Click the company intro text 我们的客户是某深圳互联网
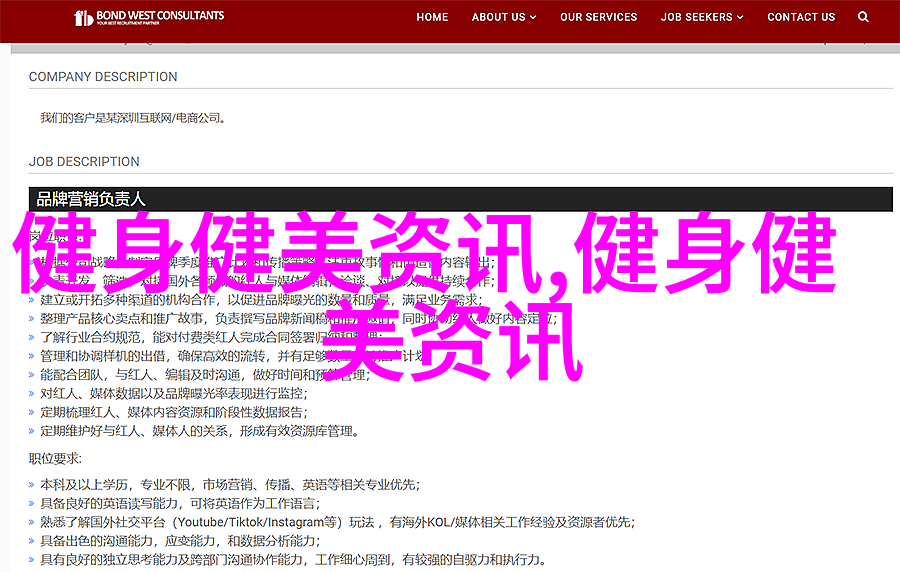 (133, 118)
